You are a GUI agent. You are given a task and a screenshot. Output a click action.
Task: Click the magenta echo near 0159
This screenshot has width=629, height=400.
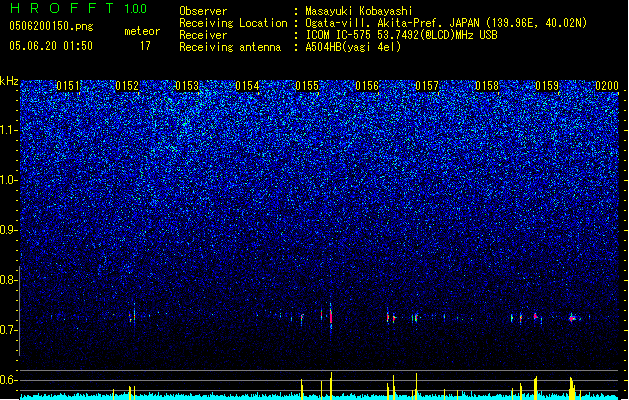click(x=573, y=318)
